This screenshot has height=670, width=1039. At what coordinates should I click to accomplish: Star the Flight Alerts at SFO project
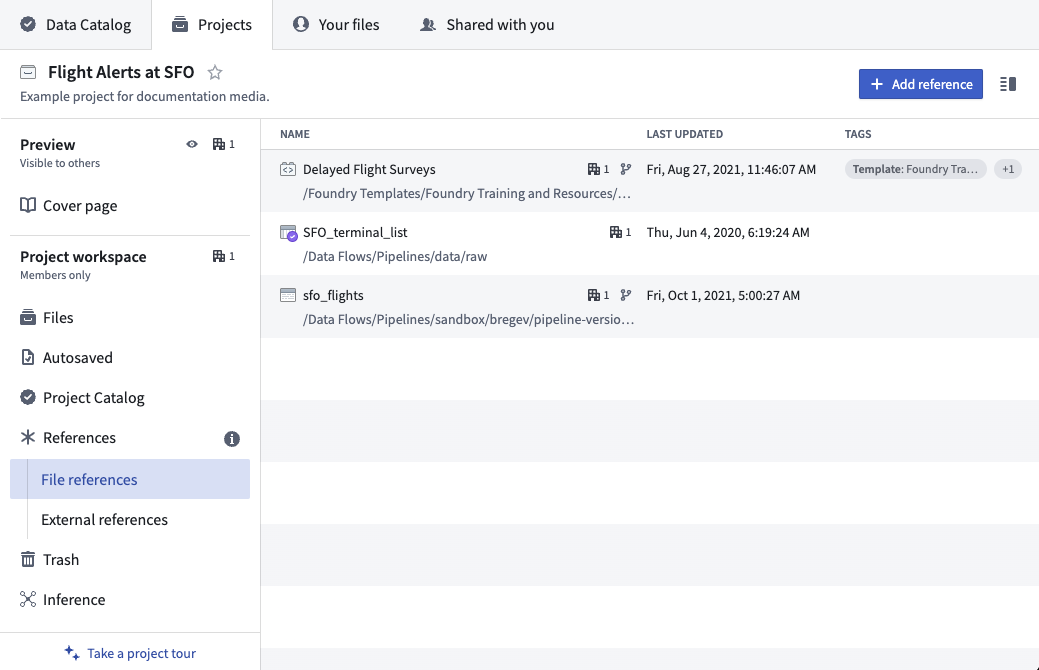tap(215, 72)
